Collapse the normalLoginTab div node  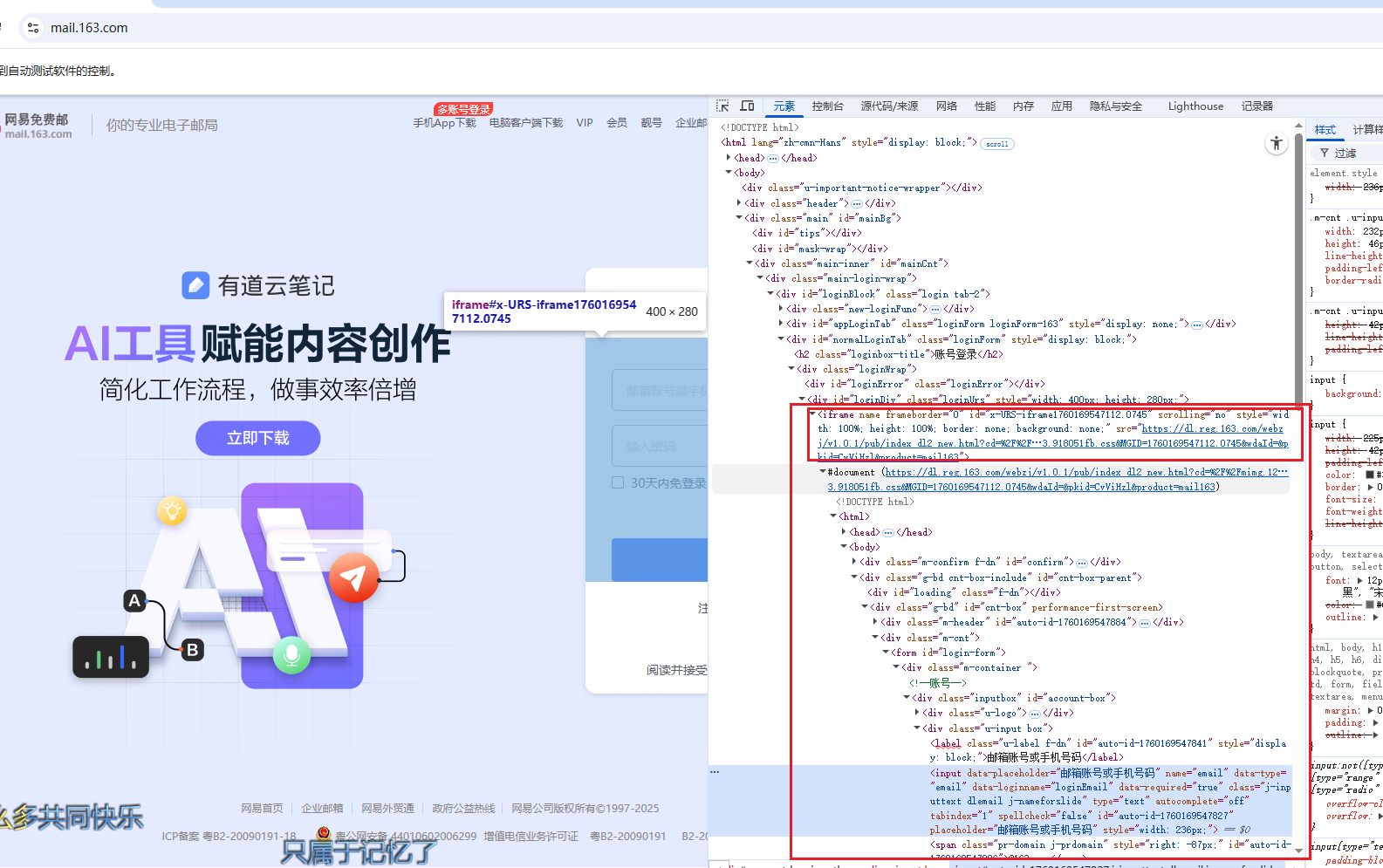[x=781, y=339]
